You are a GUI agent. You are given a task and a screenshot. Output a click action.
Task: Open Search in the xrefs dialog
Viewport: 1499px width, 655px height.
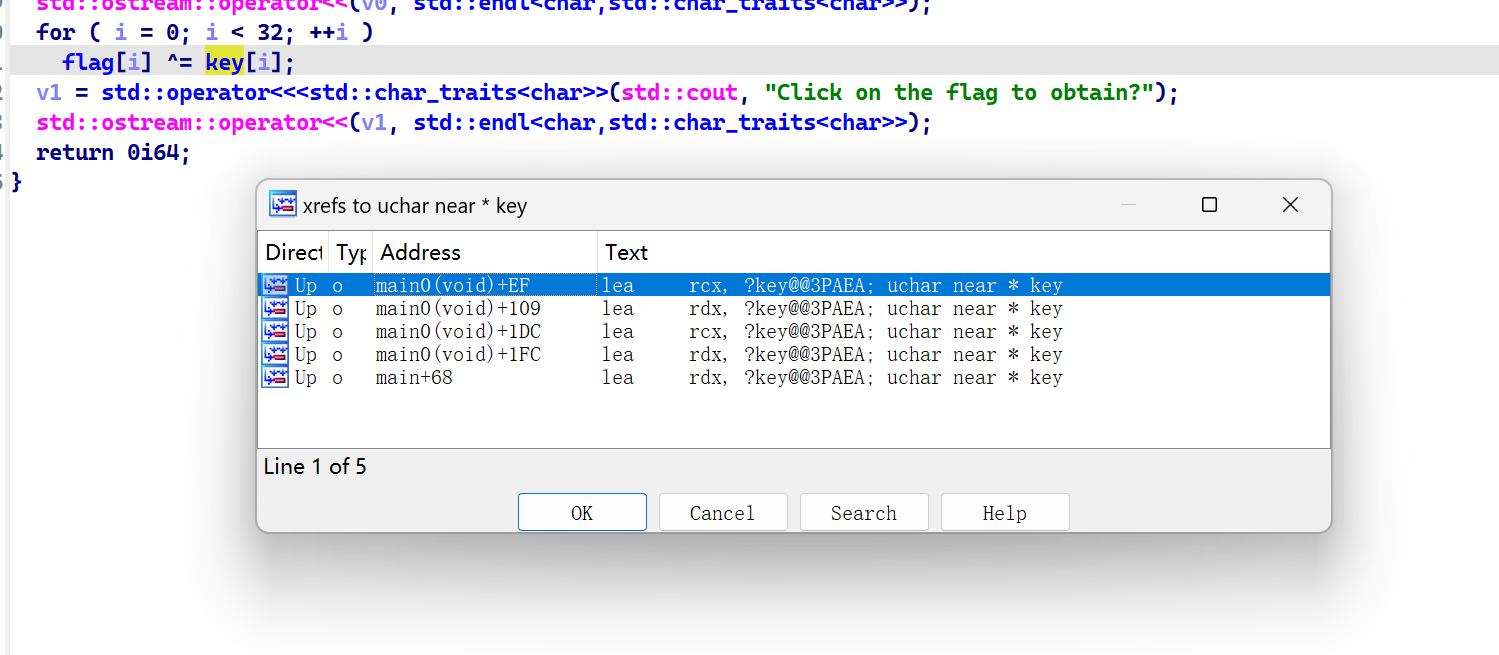coord(864,513)
